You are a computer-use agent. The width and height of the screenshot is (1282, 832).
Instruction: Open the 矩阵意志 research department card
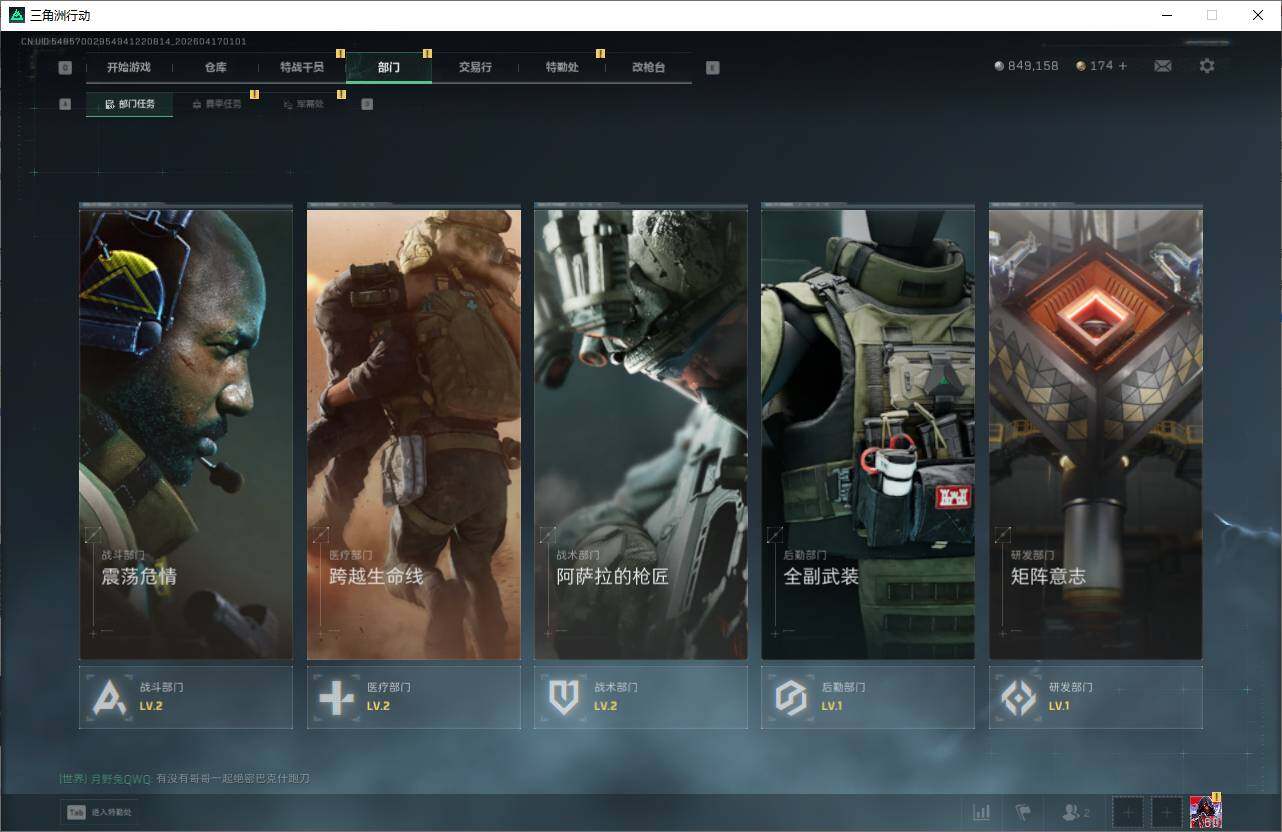click(1096, 432)
